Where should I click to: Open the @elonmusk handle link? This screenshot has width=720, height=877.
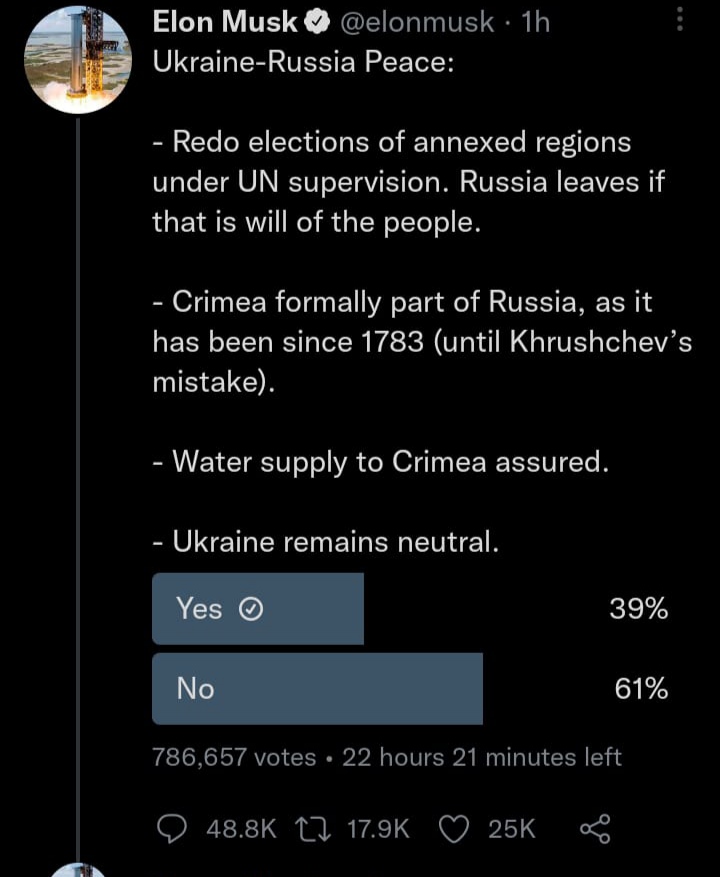click(417, 22)
